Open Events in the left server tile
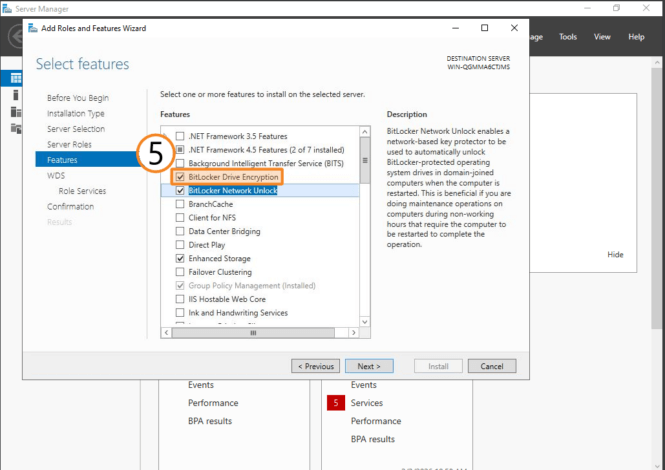The image size is (665, 470). tap(201, 385)
